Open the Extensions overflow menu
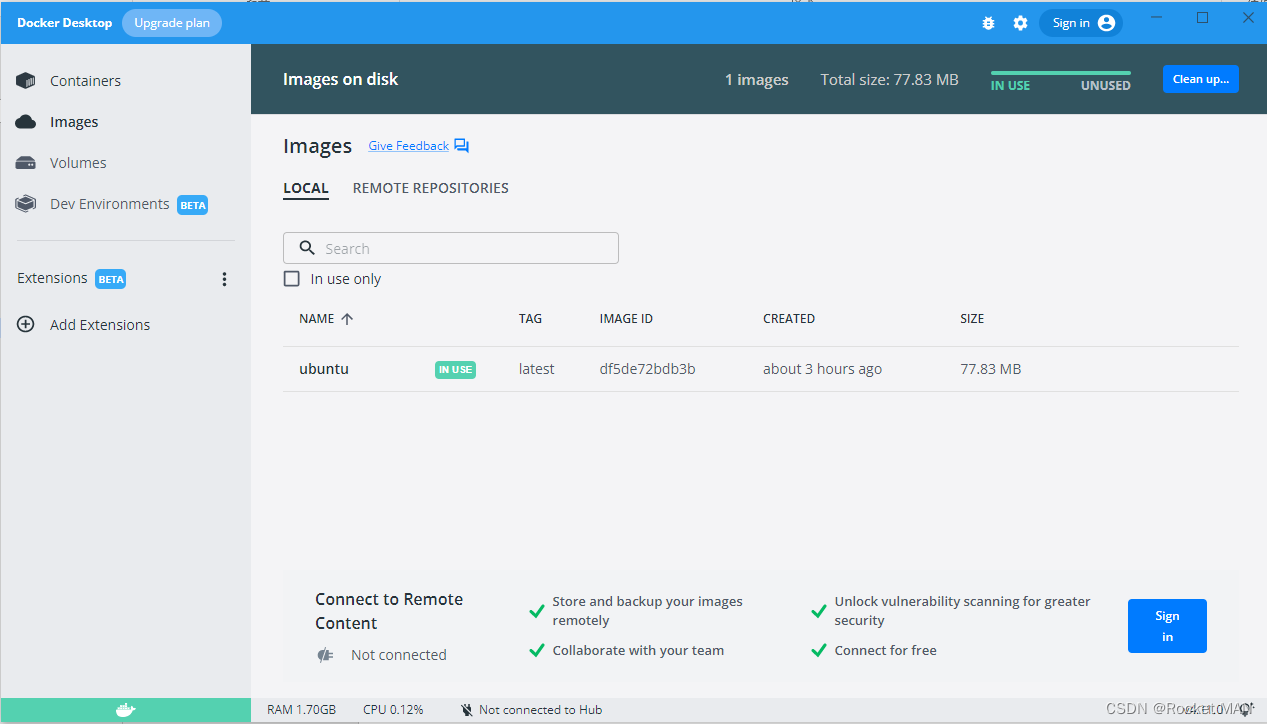The image size is (1267, 724). (x=224, y=278)
